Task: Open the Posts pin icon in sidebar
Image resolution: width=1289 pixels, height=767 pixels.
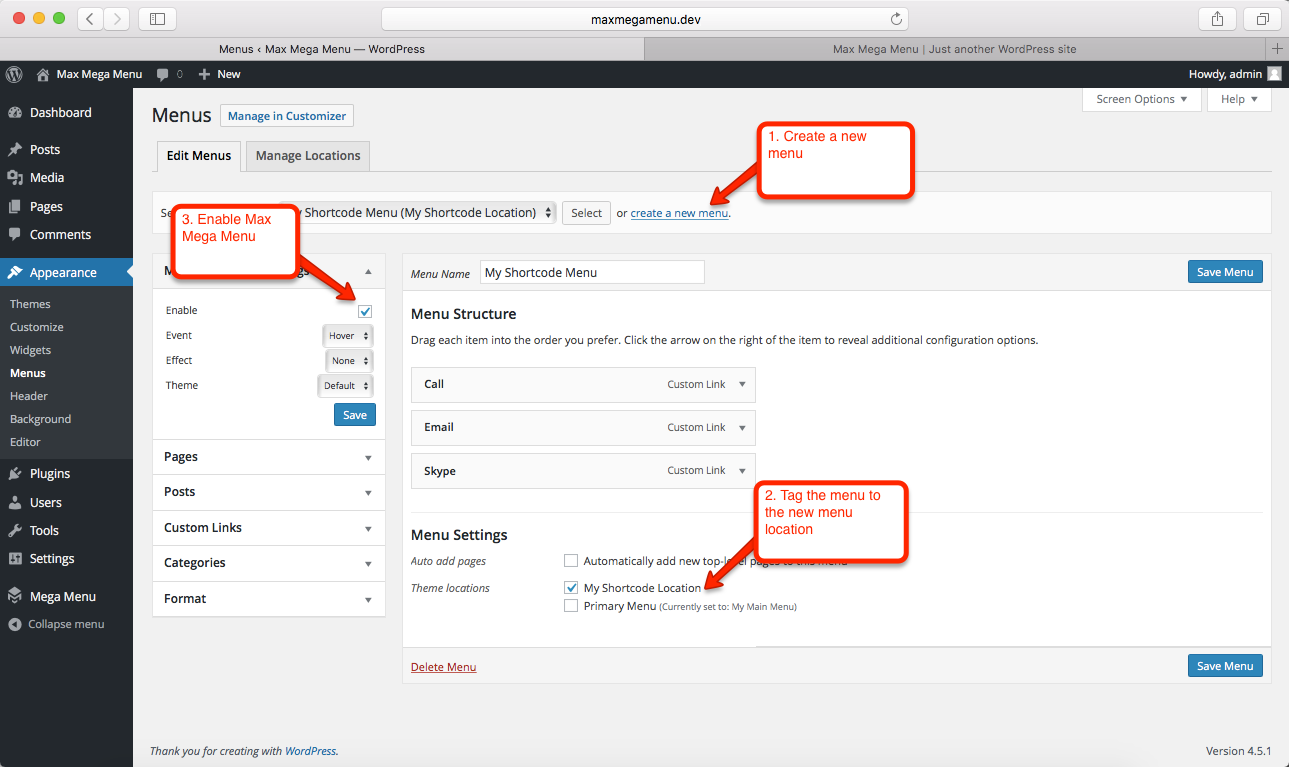Action: click(15, 149)
